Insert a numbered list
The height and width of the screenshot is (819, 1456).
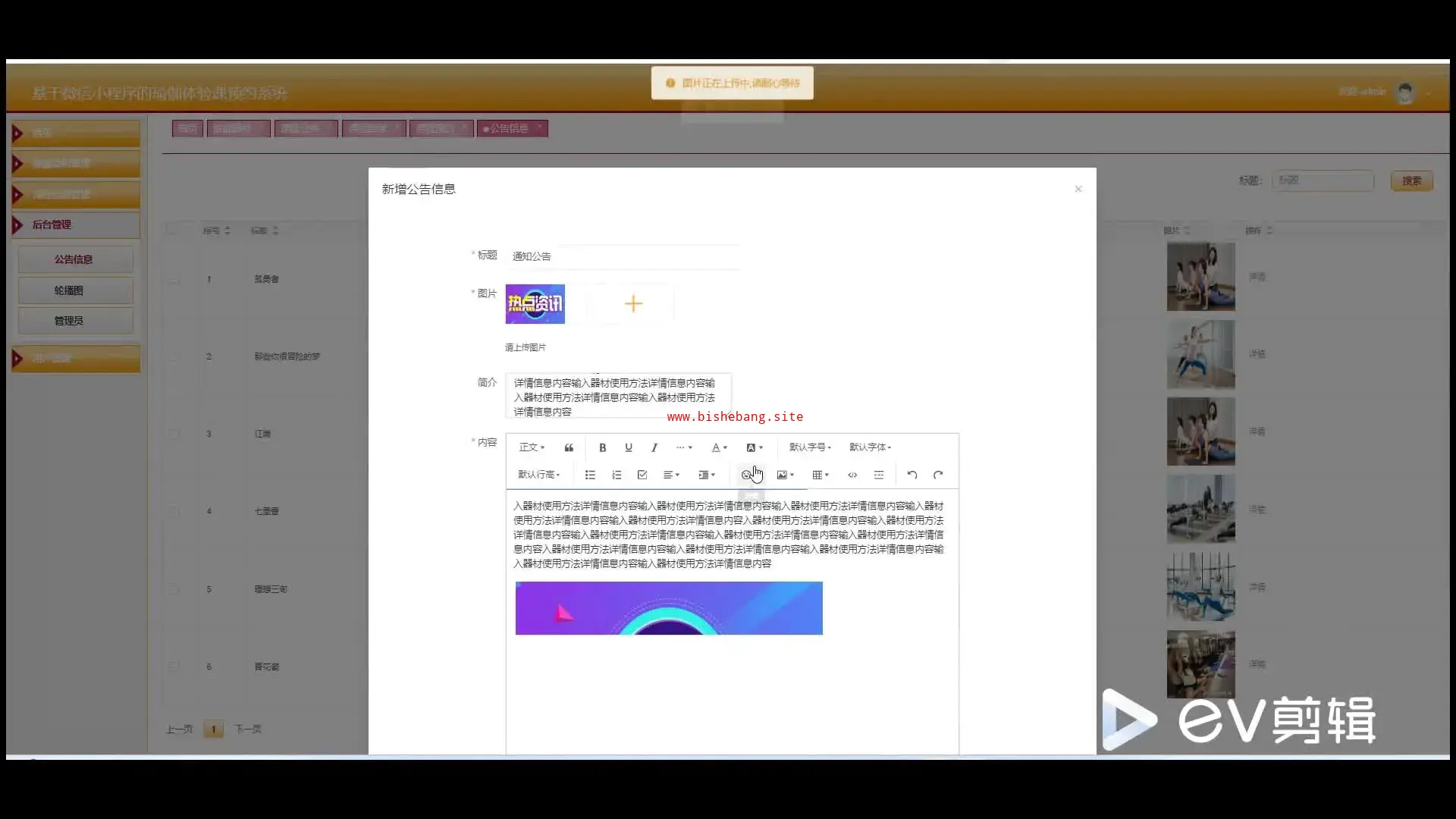(617, 475)
